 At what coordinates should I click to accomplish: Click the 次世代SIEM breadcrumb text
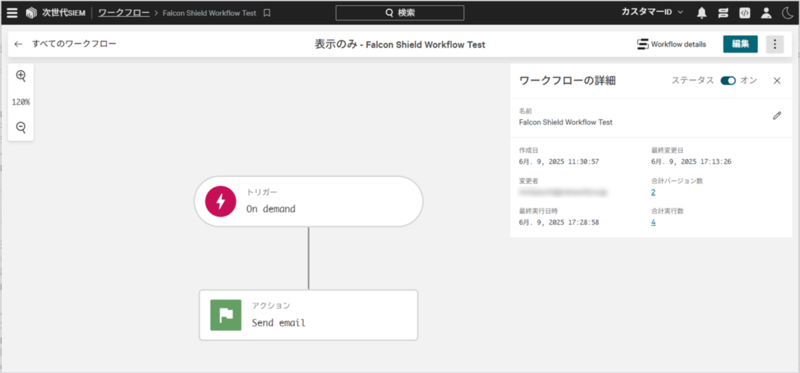coord(64,13)
